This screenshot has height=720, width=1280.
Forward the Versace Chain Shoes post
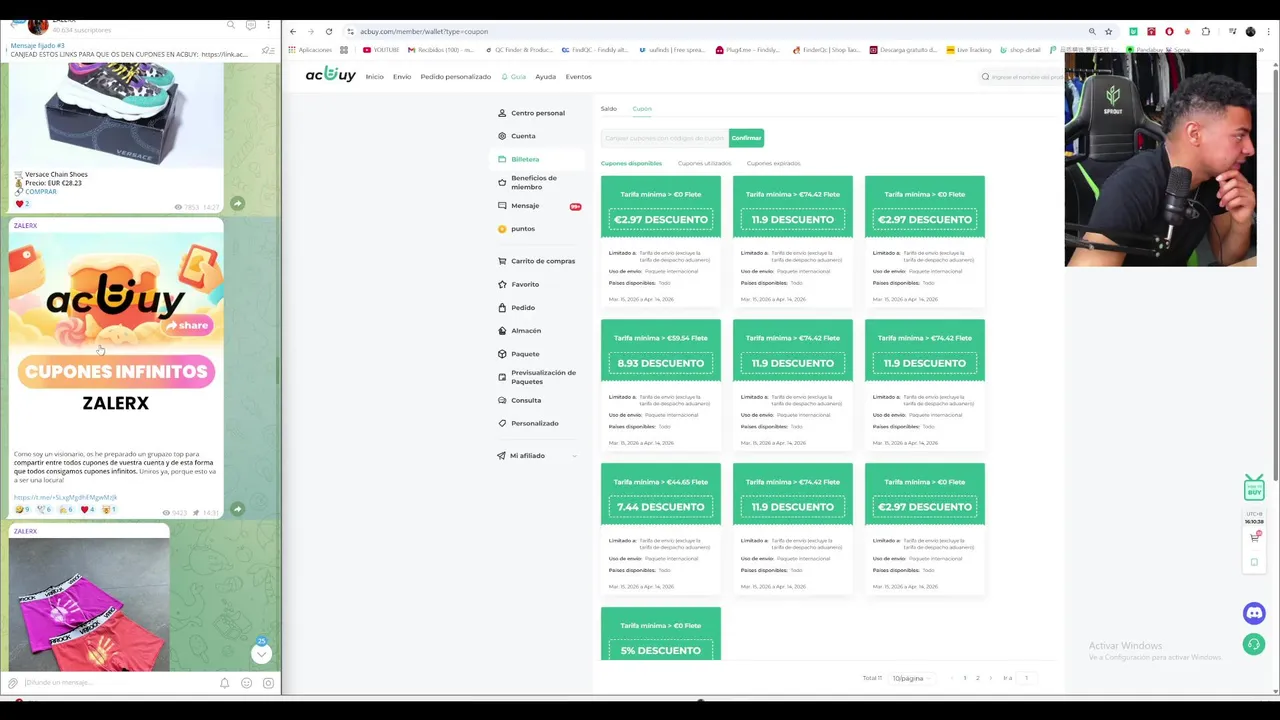(x=237, y=204)
